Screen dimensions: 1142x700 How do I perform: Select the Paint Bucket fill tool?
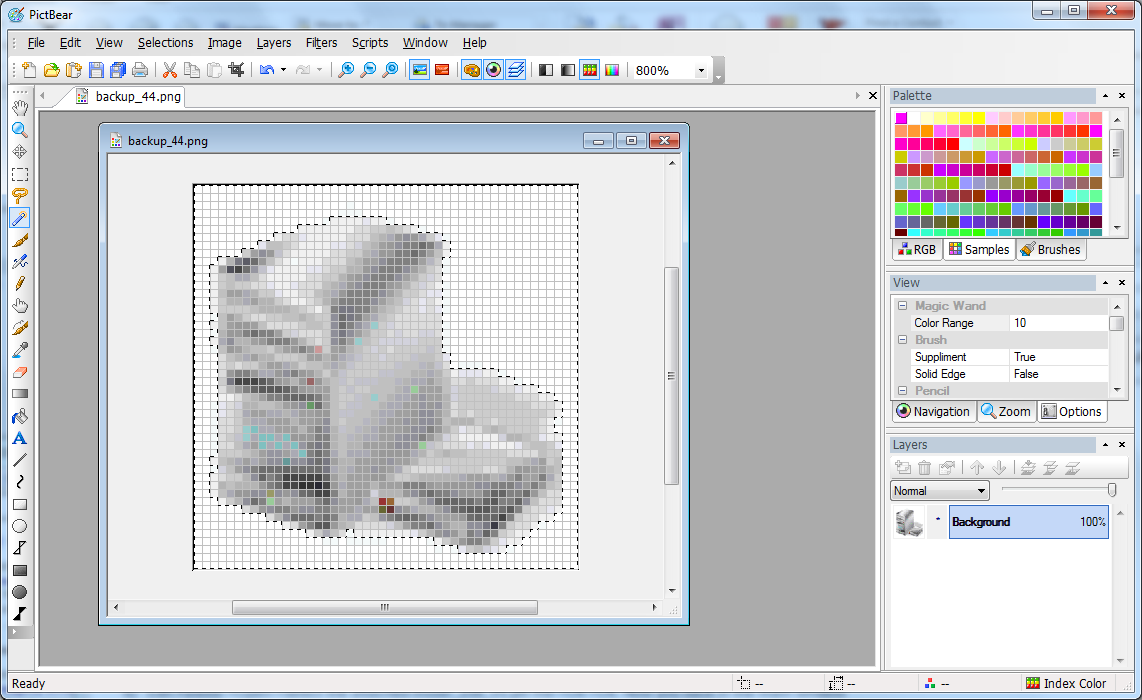click(19, 416)
